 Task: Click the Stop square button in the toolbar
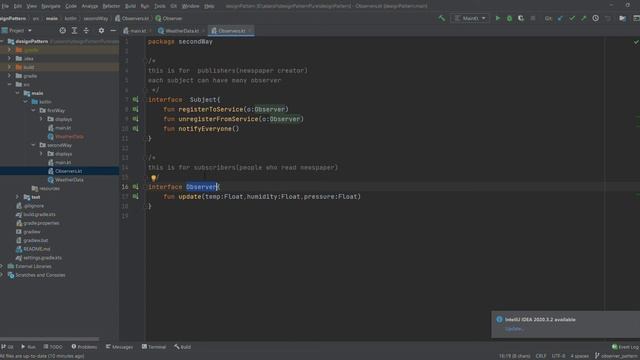(533, 18)
